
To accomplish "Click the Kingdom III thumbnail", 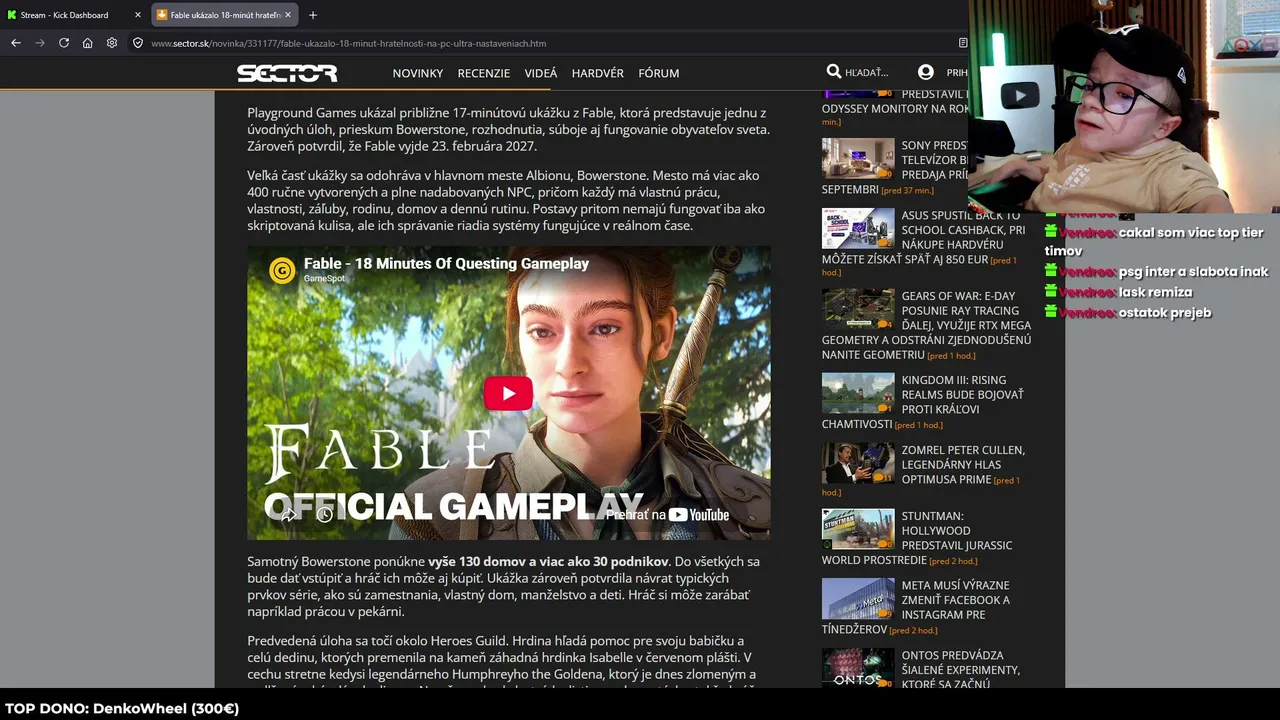I will click(858, 393).
